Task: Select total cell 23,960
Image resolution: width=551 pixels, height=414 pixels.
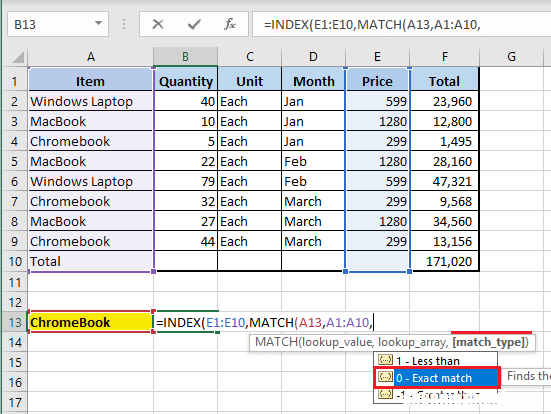Action: (x=444, y=101)
